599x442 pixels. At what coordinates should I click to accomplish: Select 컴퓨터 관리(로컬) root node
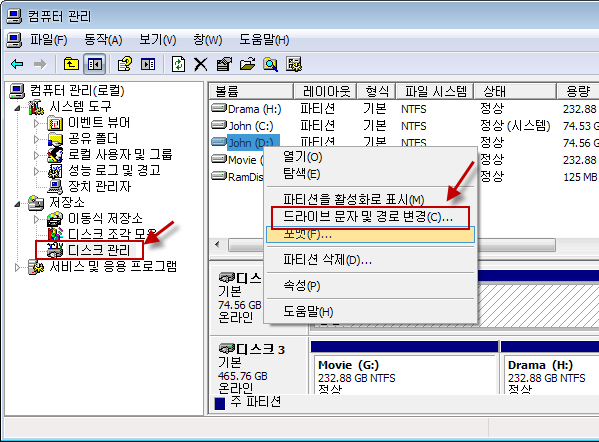click(x=77, y=91)
